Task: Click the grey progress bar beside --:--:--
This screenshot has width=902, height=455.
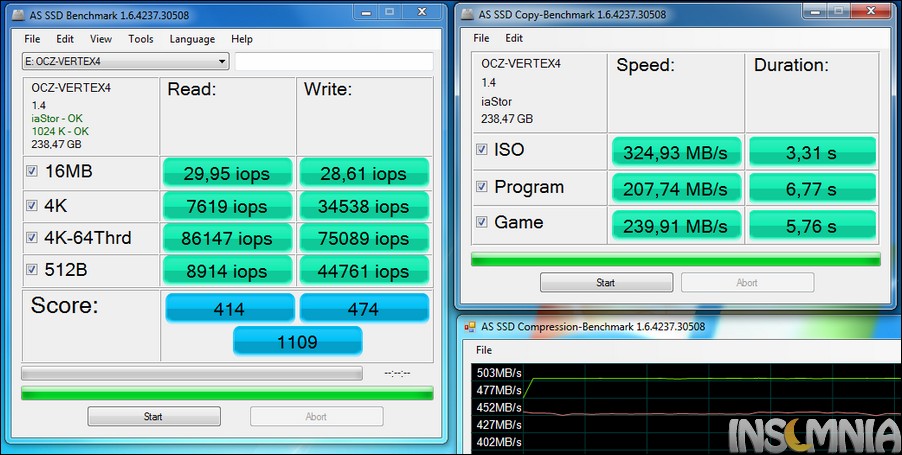Action: (192, 373)
